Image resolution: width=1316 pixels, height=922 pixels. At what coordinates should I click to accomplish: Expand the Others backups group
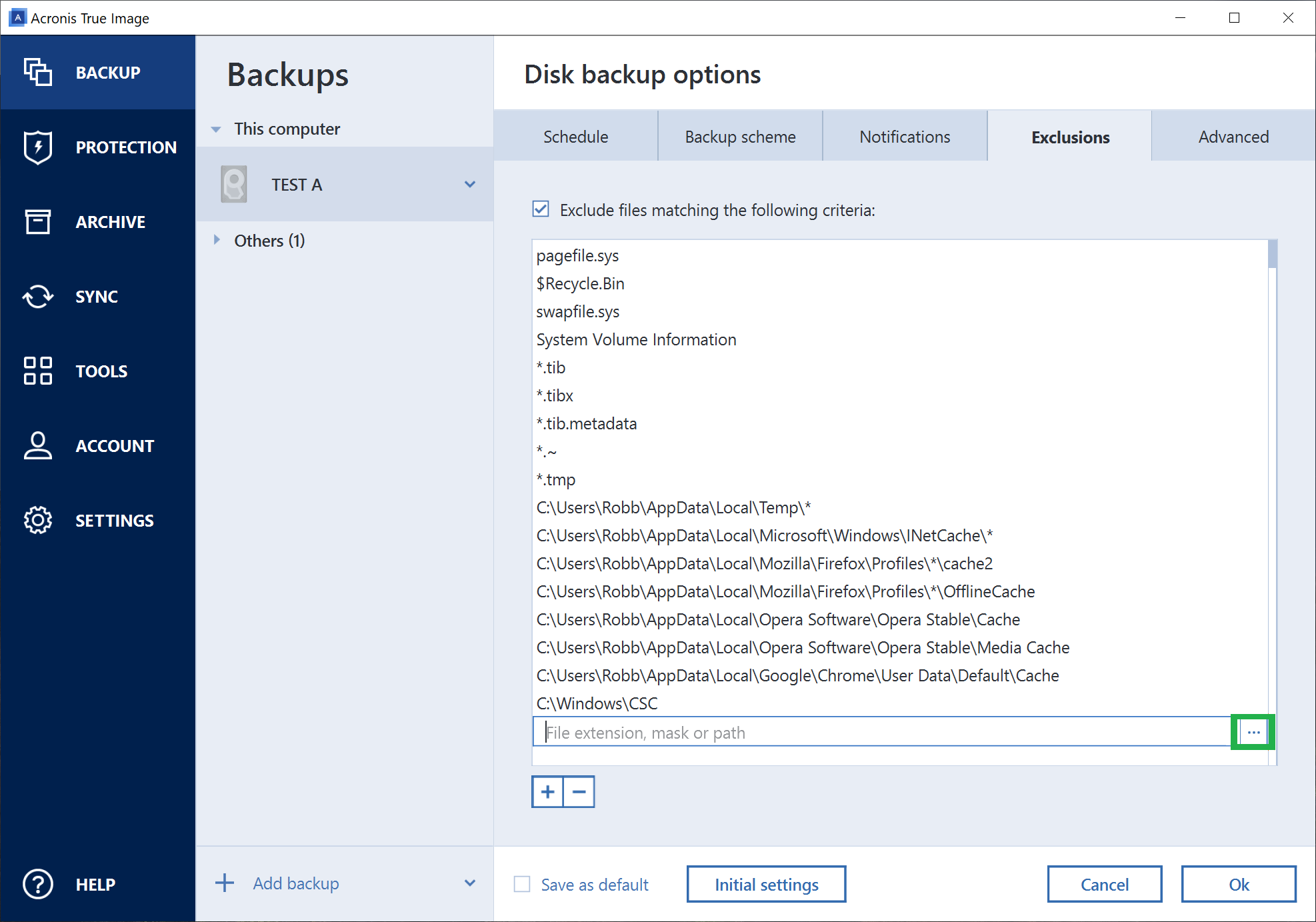click(x=217, y=240)
